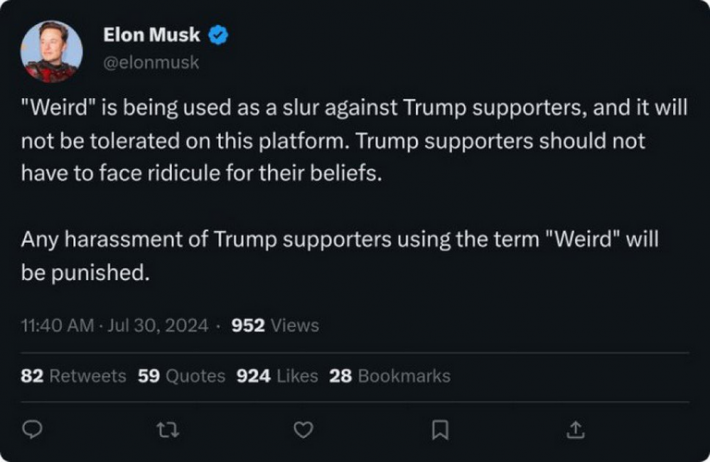Viewport: 710px width, 462px height.
Task: Click the display name Elon Musk
Action: [152, 36]
